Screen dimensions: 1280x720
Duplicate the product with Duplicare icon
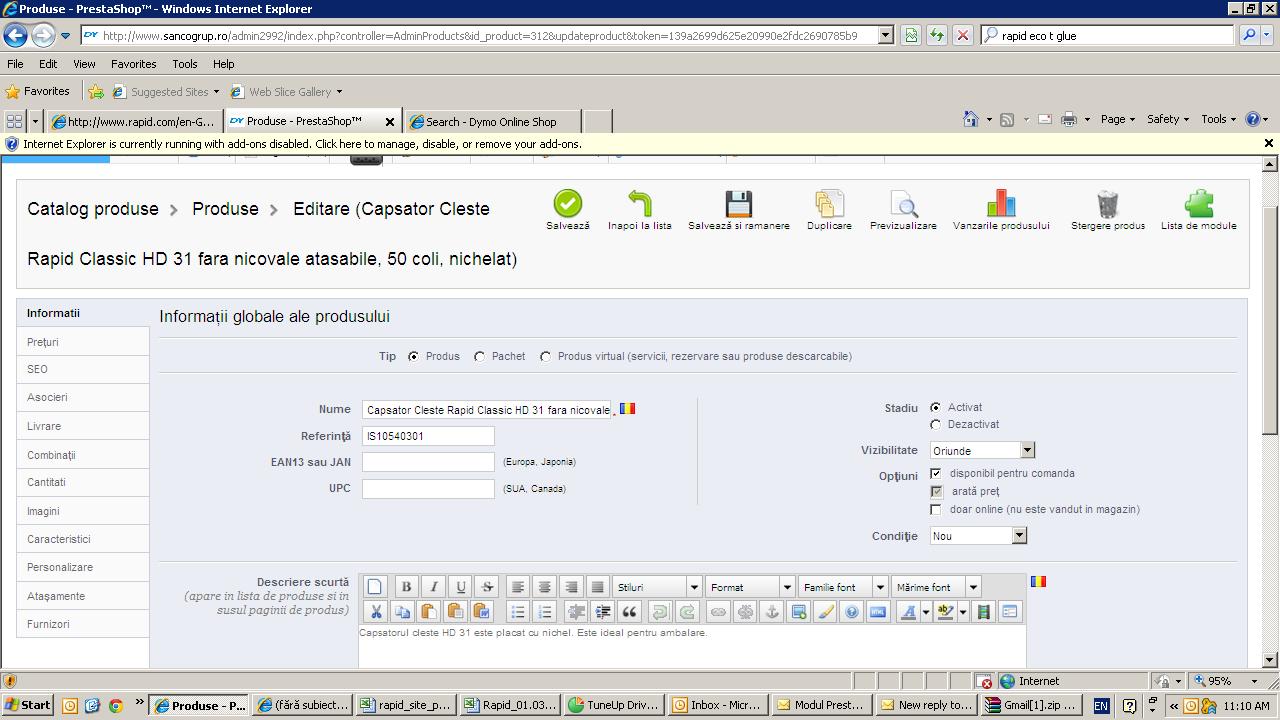829,203
